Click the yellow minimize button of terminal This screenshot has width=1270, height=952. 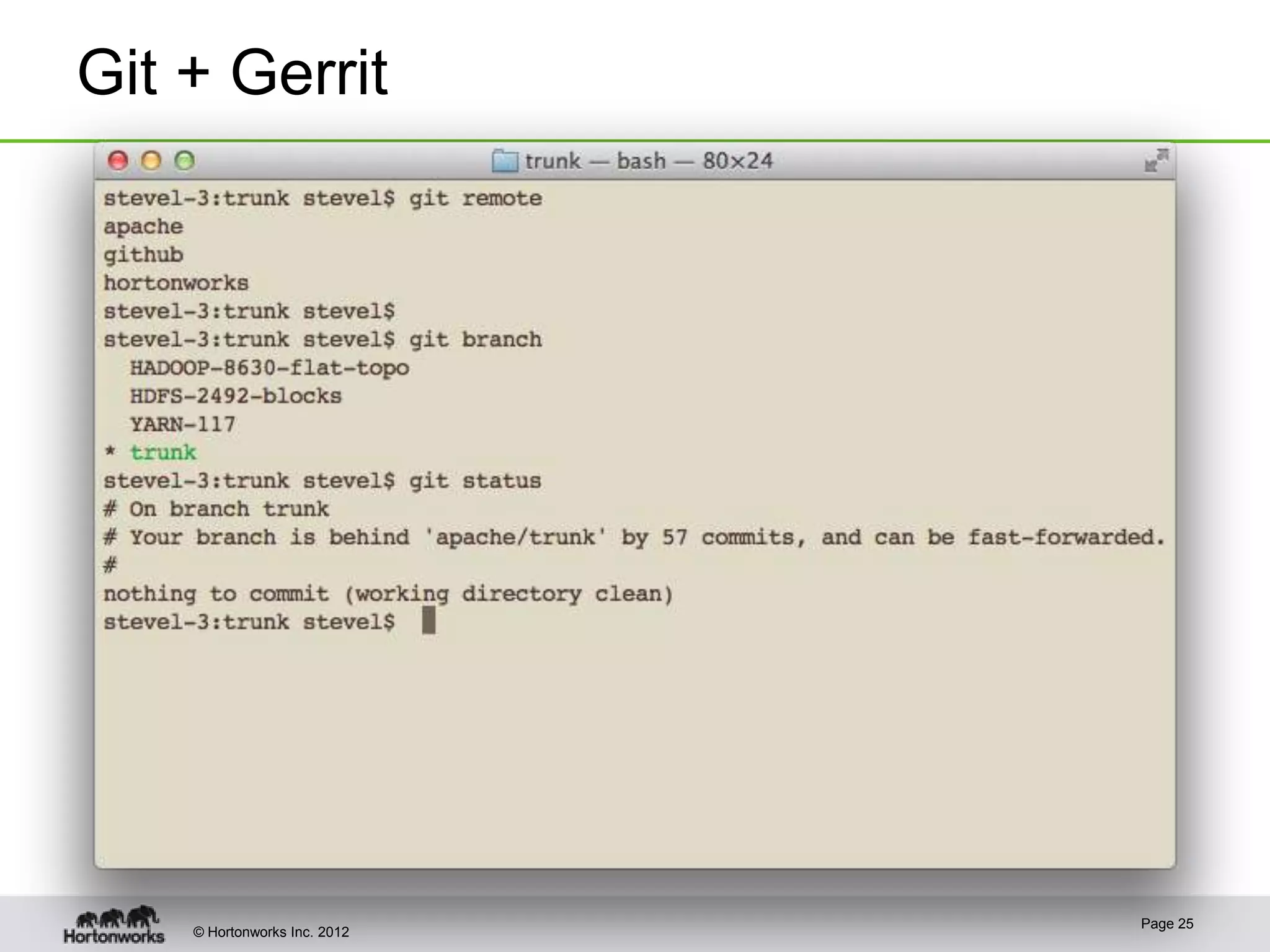tap(151, 161)
